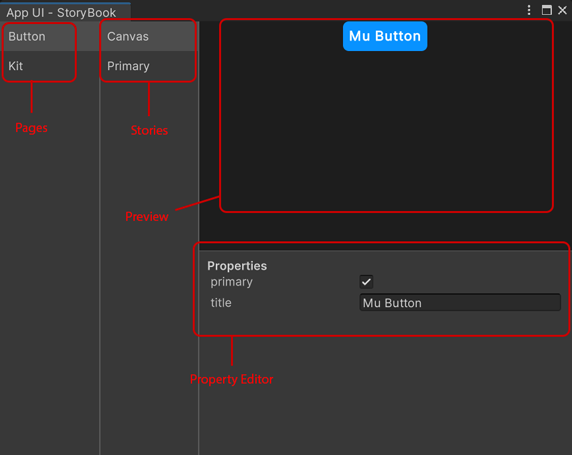572x455 pixels.
Task: Maximize the StoryBook window
Action: [x=546, y=10]
